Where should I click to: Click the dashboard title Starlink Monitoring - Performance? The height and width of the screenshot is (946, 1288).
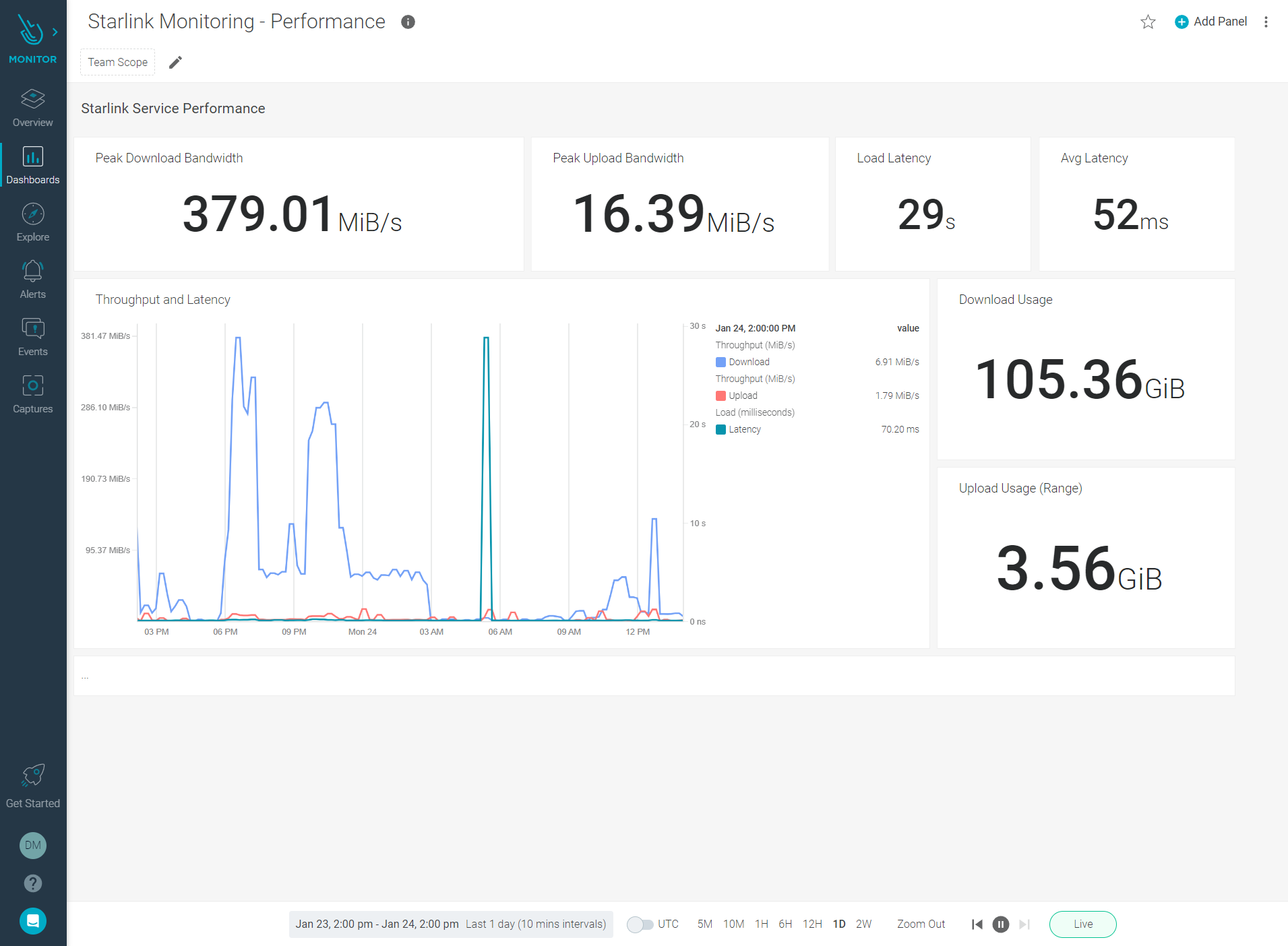click(237, 22)
